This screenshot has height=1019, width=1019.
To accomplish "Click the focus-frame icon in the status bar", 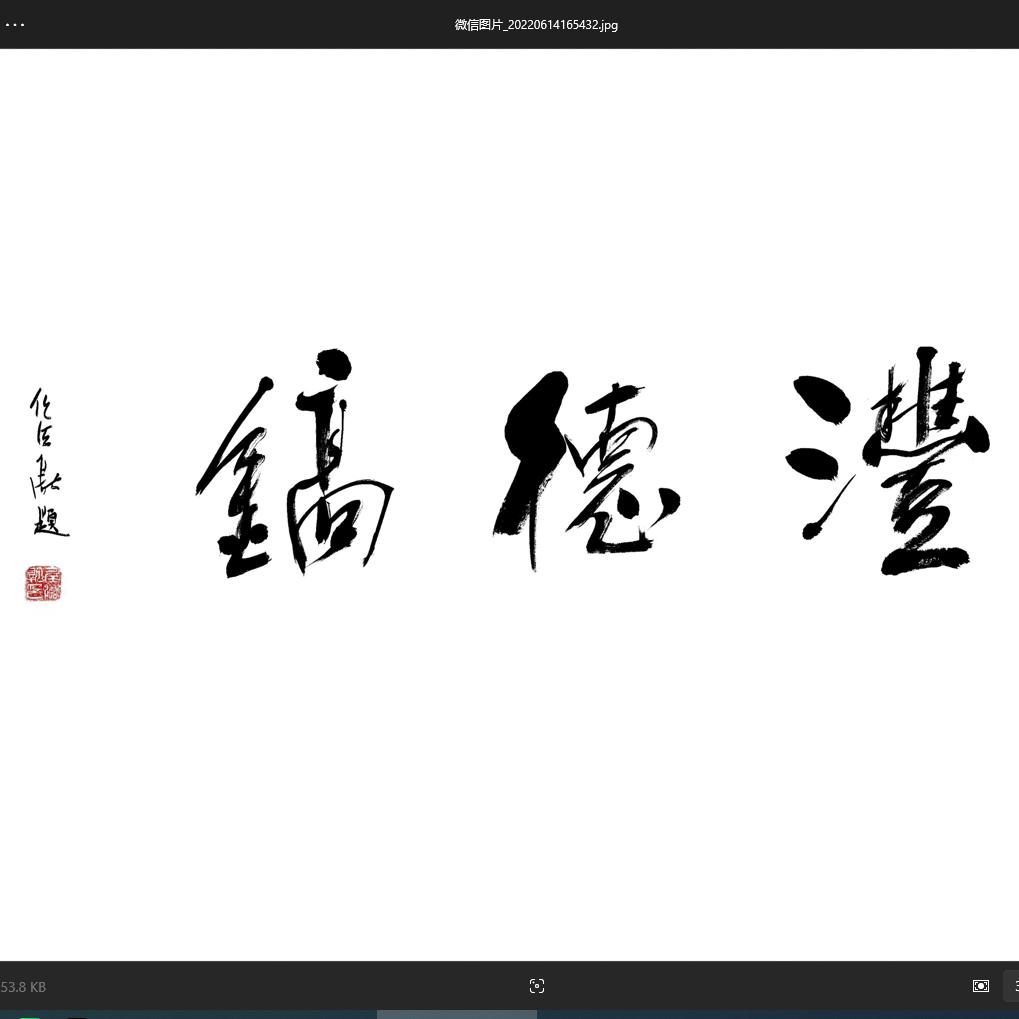I will tap(537, 986).
